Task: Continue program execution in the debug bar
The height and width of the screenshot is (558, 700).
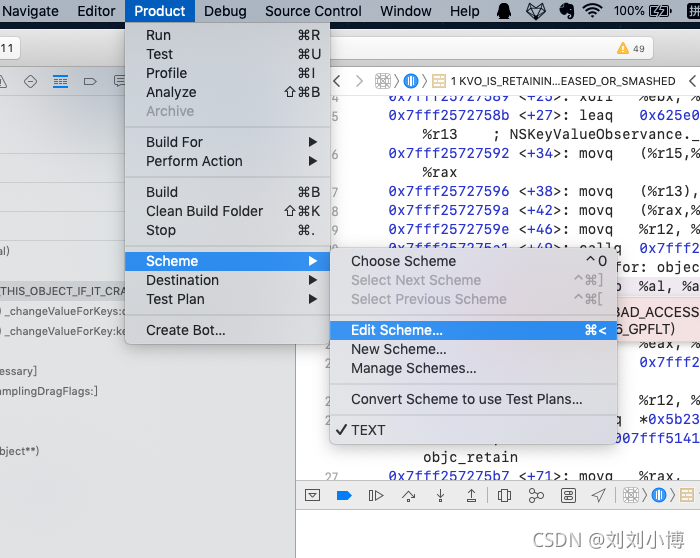Action: coord(376,496)
